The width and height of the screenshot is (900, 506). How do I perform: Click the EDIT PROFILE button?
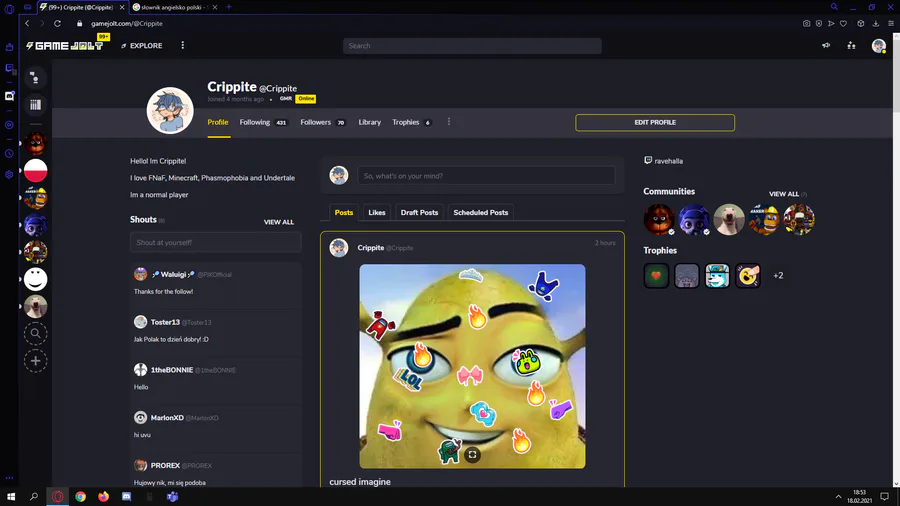tap(655, 123)
